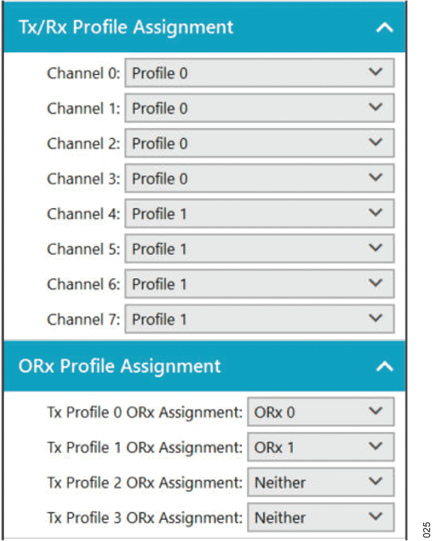The image size is (435, 541).
Task: Click the 'Channel 7:' label
Action: (83, 319)
